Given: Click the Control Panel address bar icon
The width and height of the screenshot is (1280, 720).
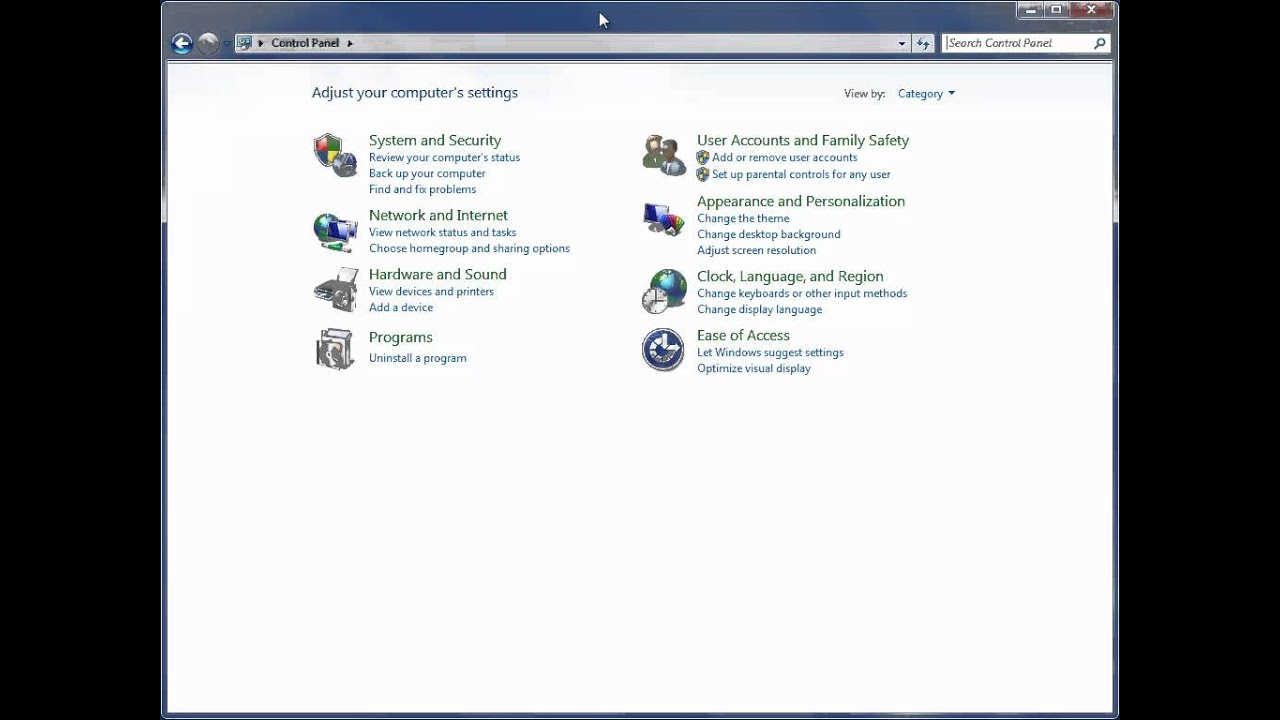Looking at the screenshot, I should click(244, 43).
